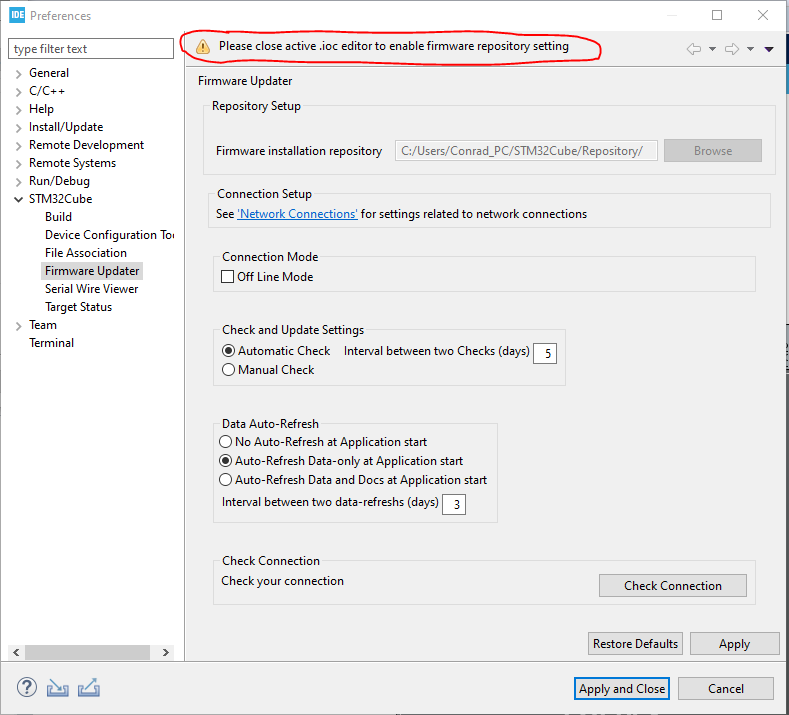Click the Apply button
This screenshot has height=715, width=789.
coord(734,644)
